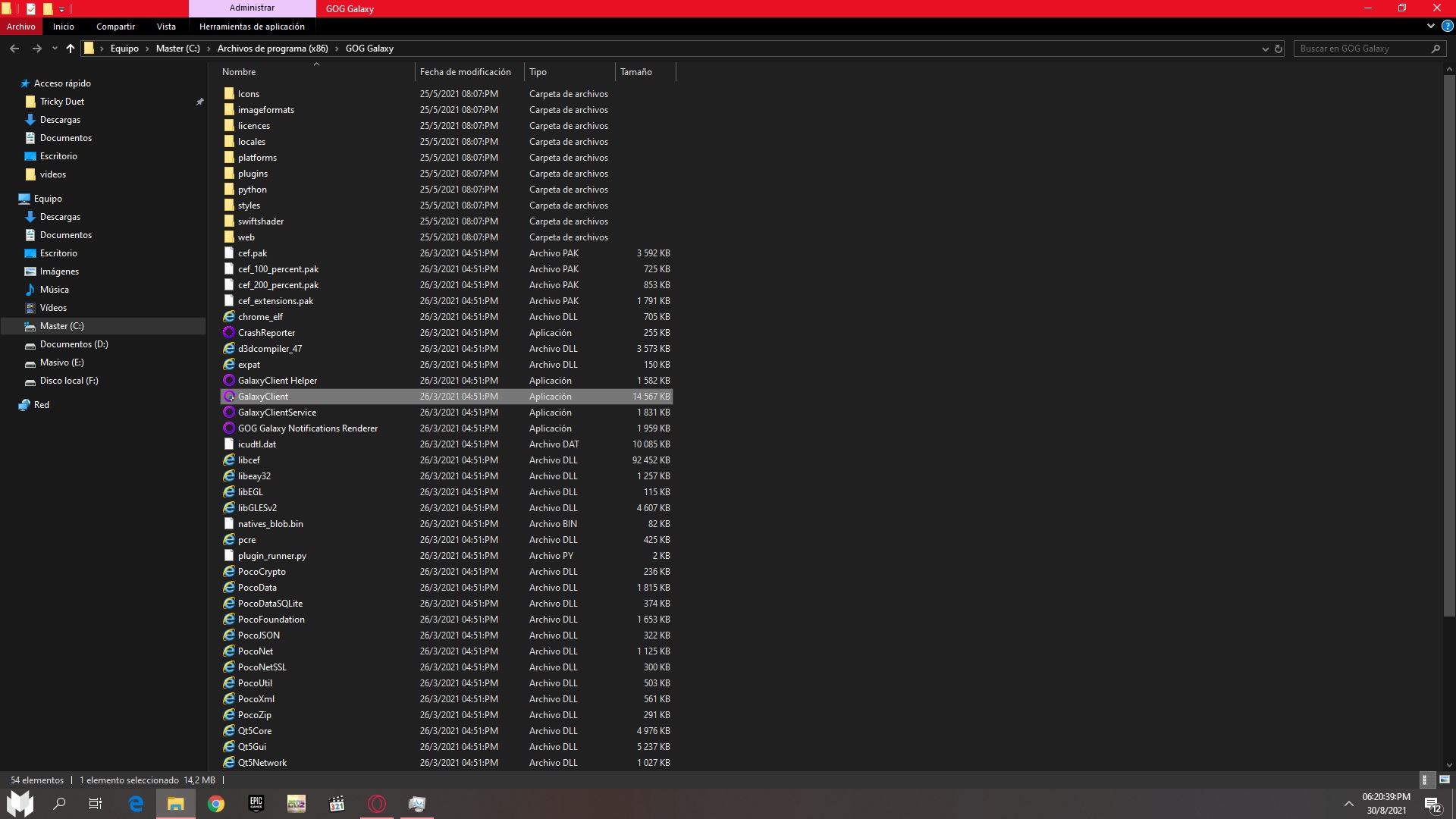Open Masivo (E:) drive
1456x819 pixels.
[62, 362]
